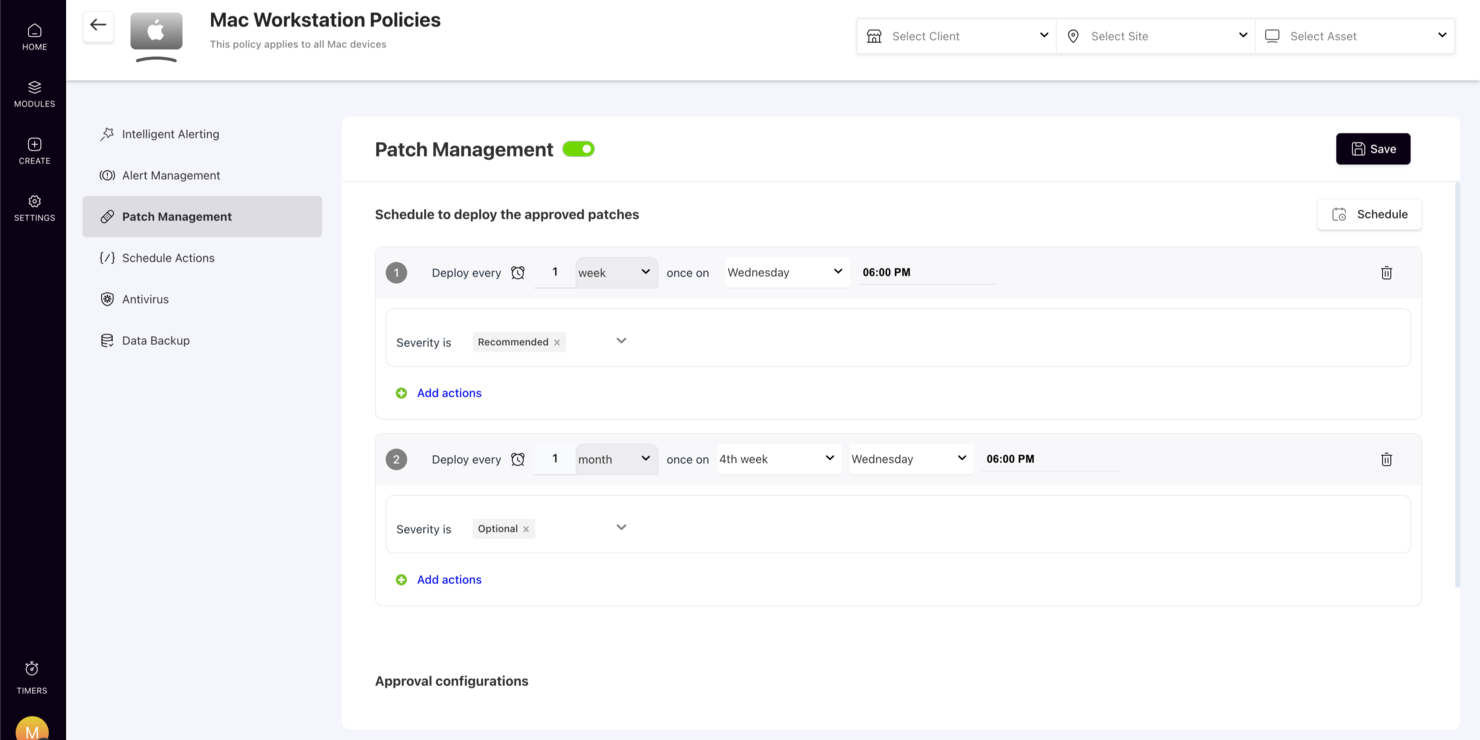The width and height of the screenshot is (1480, 740).
Task: Remove the Optional severity tag
Action: (526, 528)
